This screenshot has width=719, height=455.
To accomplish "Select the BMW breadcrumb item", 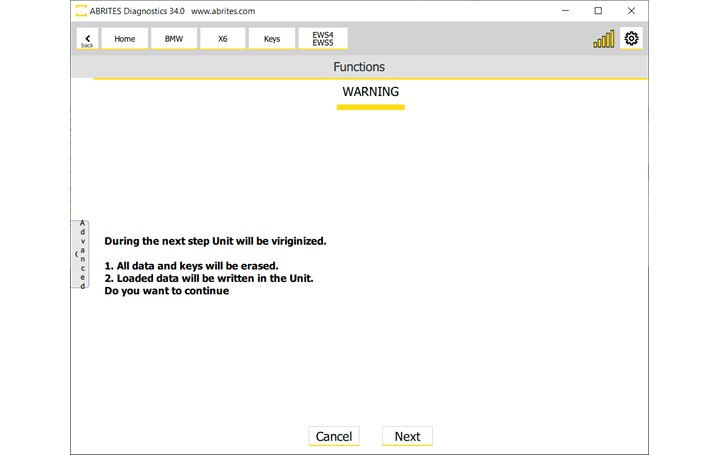I will (174, 39).
